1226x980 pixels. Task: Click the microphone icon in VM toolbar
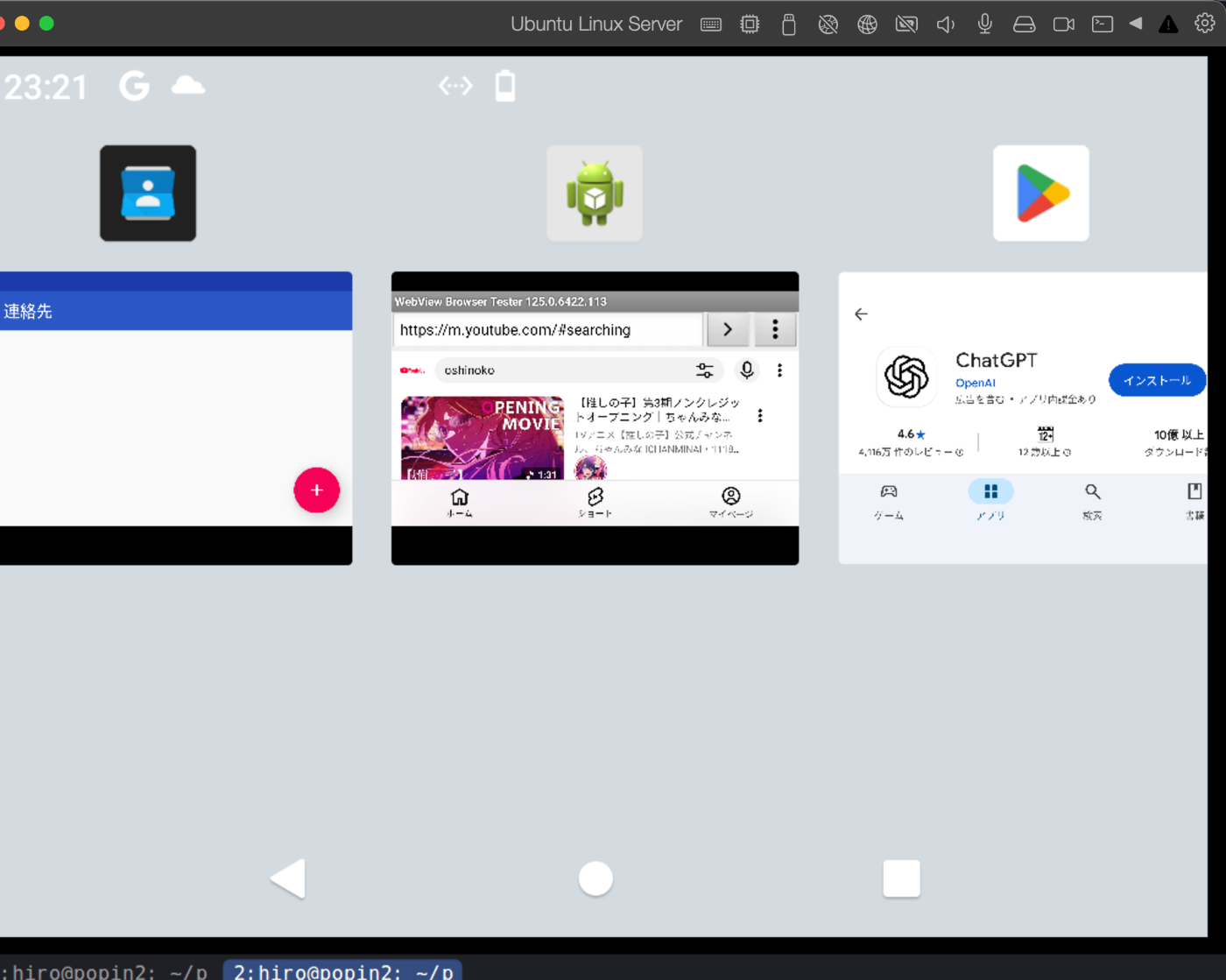click(985, 25)
